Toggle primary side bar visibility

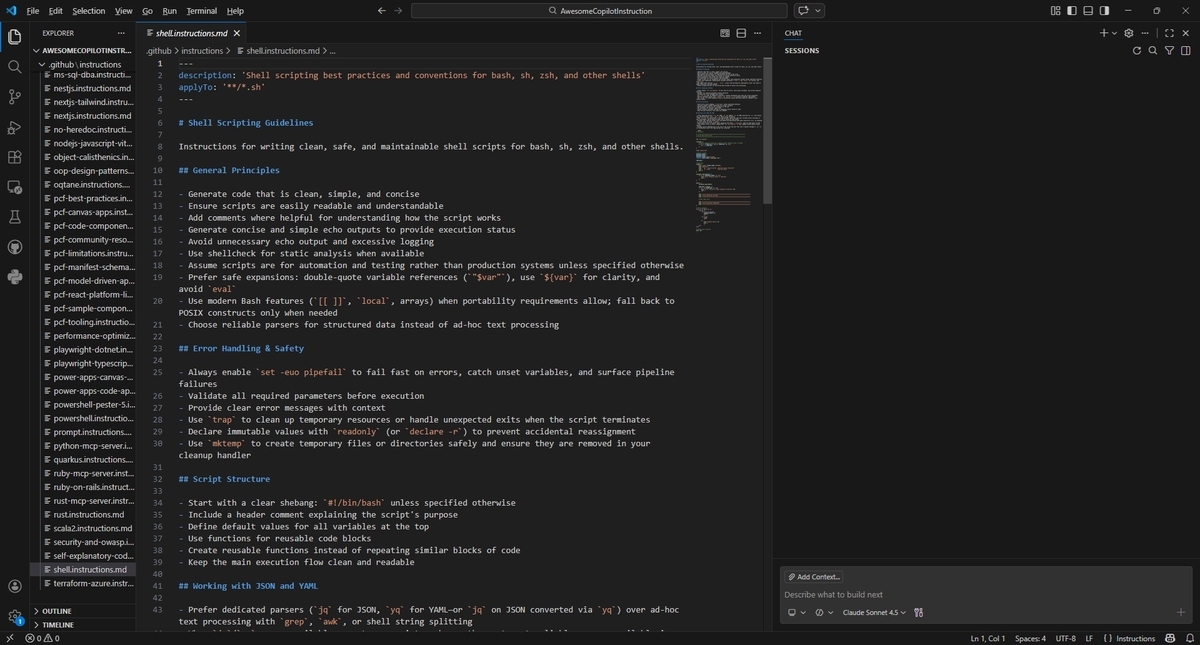[x=1072, y=10]
